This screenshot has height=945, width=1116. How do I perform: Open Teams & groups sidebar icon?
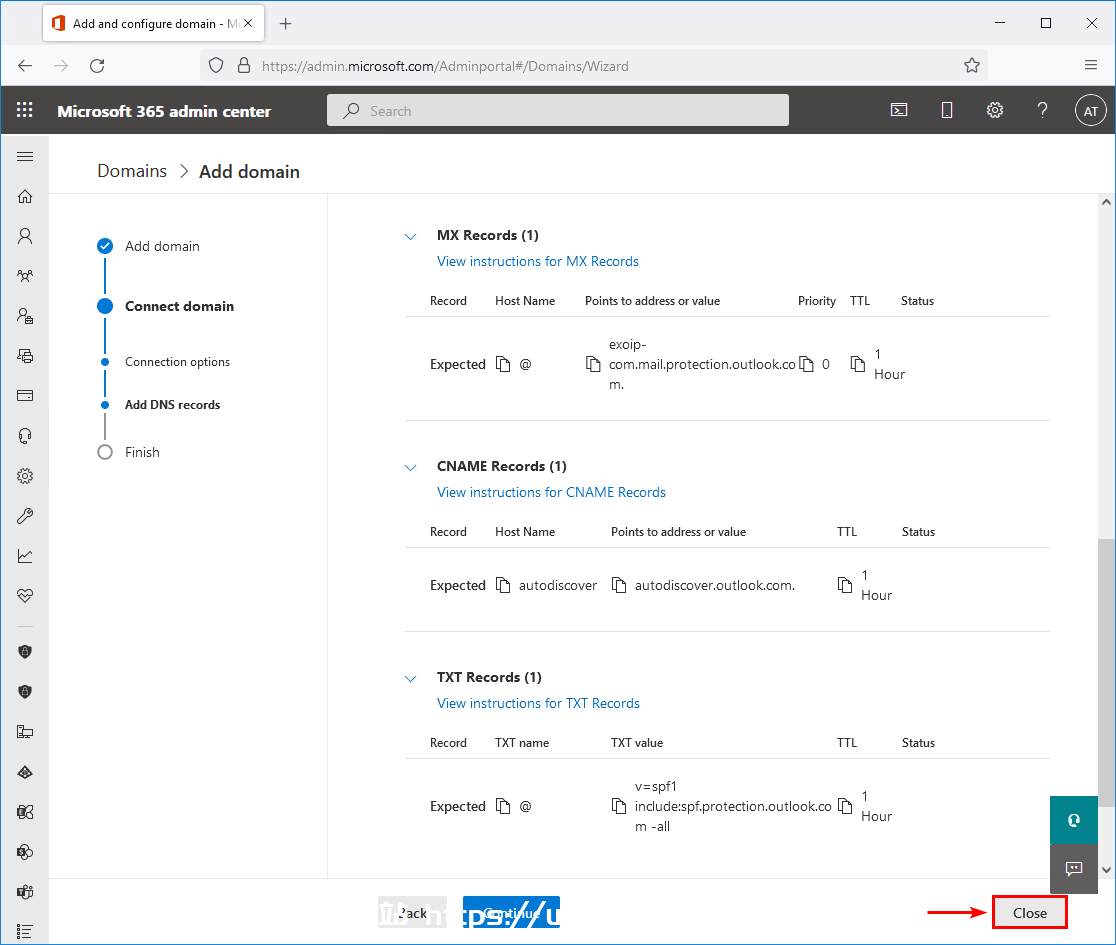[25, 276]
